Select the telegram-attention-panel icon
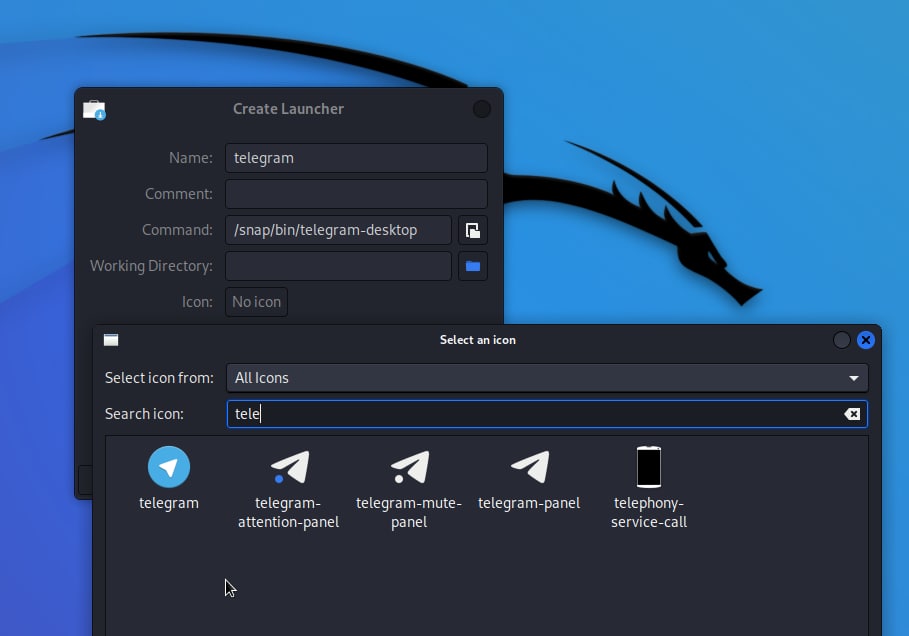Viewport: 909px width, 636px height. [289, 466]
